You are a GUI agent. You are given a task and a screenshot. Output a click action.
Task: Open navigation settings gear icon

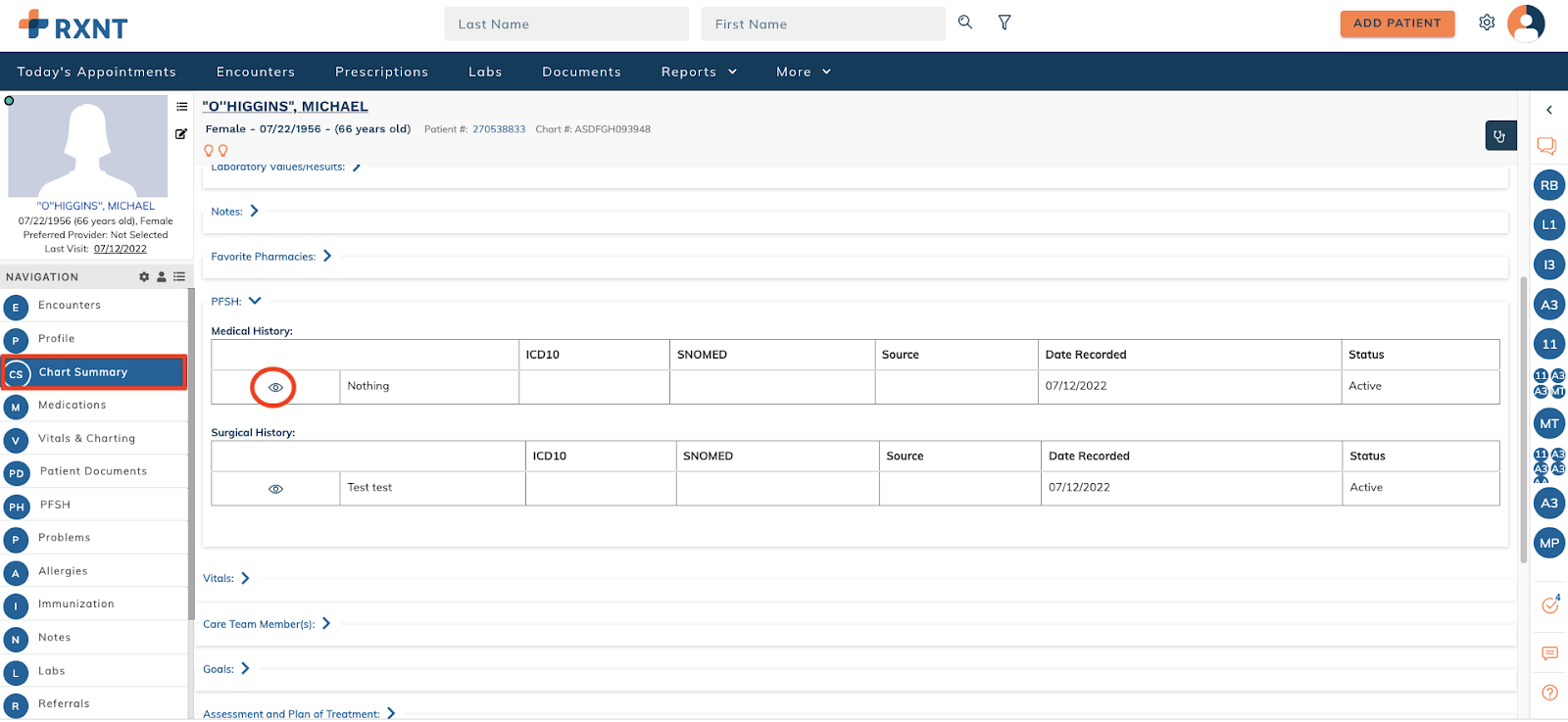144,277
